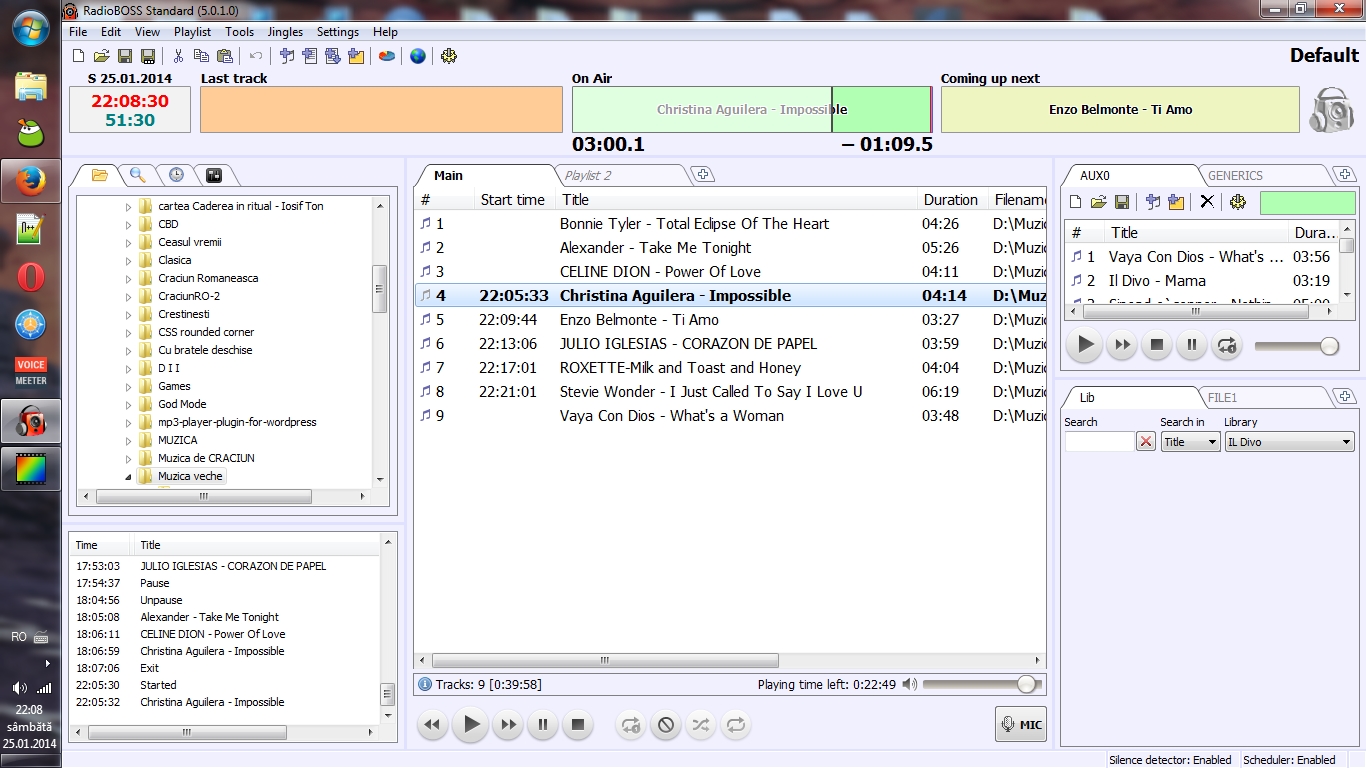Sort playlist by Duration column header

point(951,200)
